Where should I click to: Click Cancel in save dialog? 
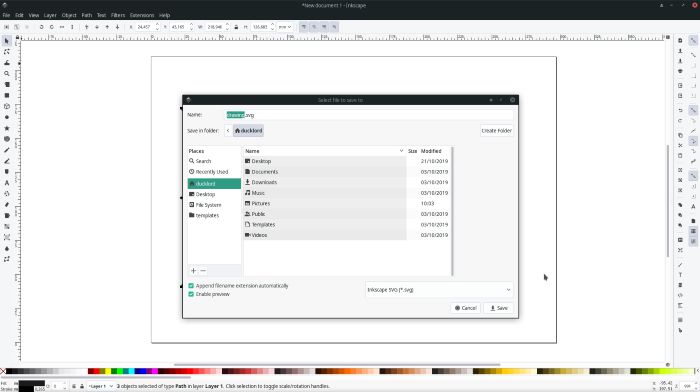(466, 308)
